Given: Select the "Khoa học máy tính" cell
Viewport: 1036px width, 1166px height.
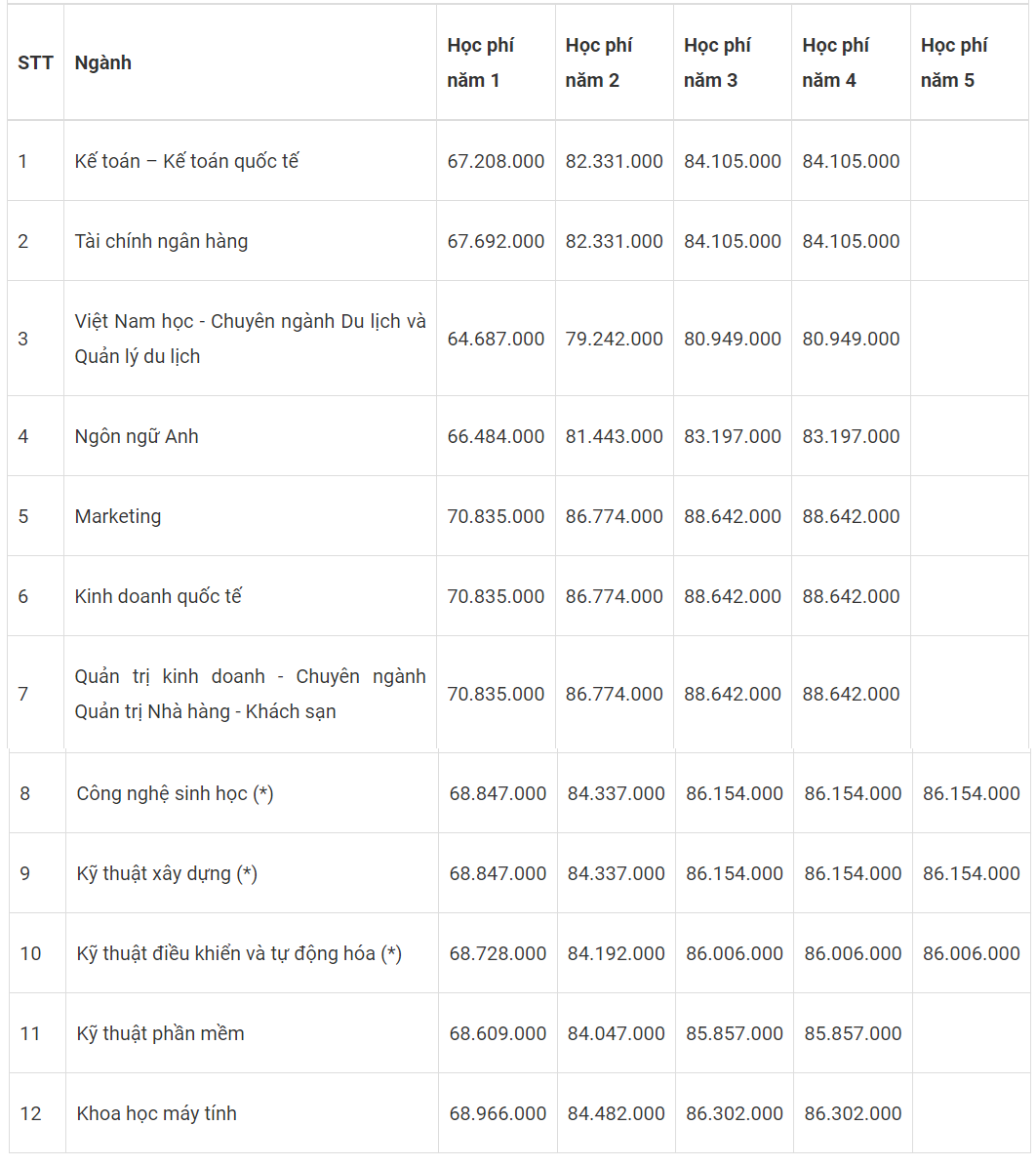Looking at the screenshot, I should 156,1113.
